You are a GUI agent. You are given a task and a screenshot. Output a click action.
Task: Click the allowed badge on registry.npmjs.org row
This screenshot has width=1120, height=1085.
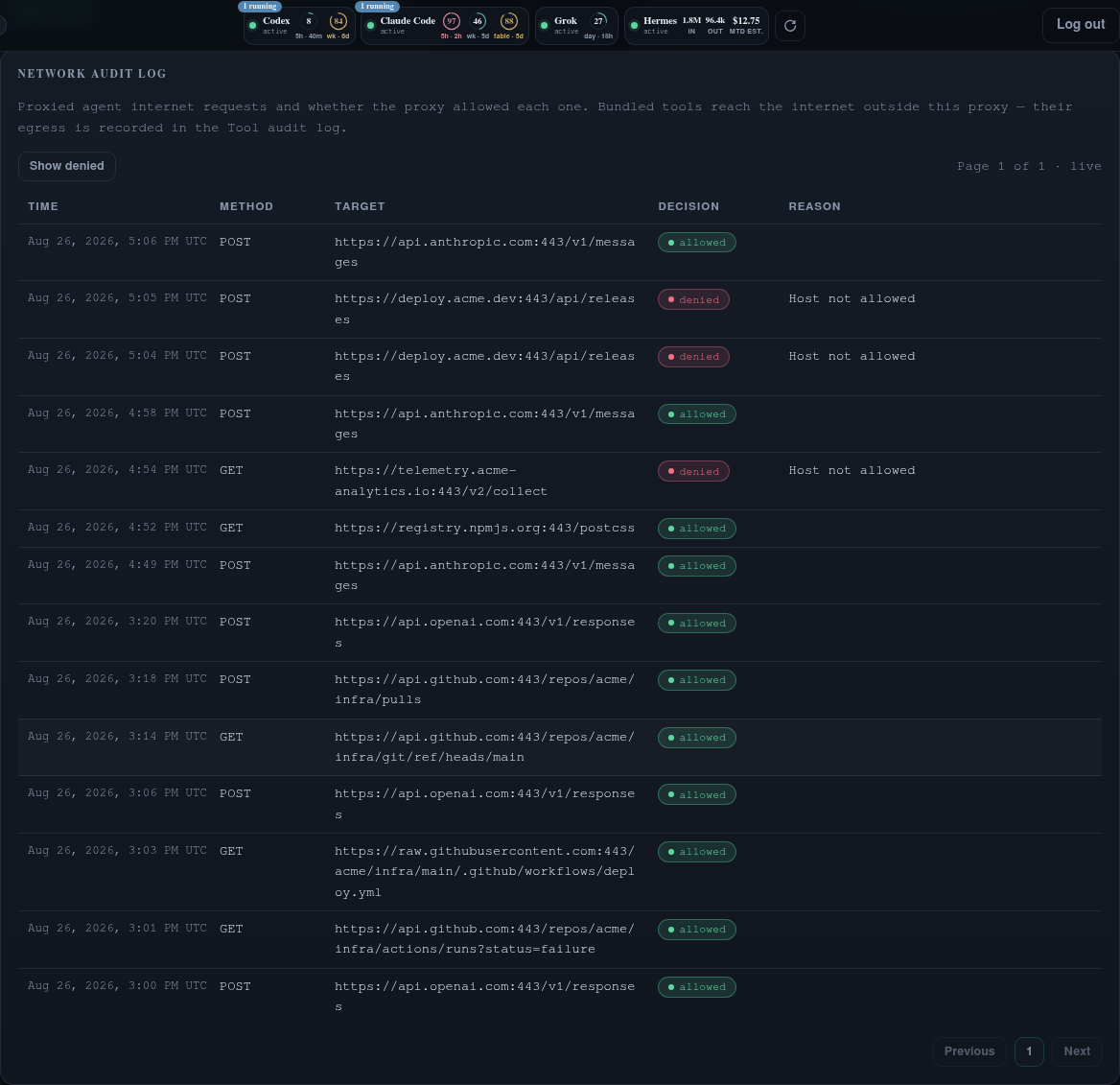(x=696, y=529)
